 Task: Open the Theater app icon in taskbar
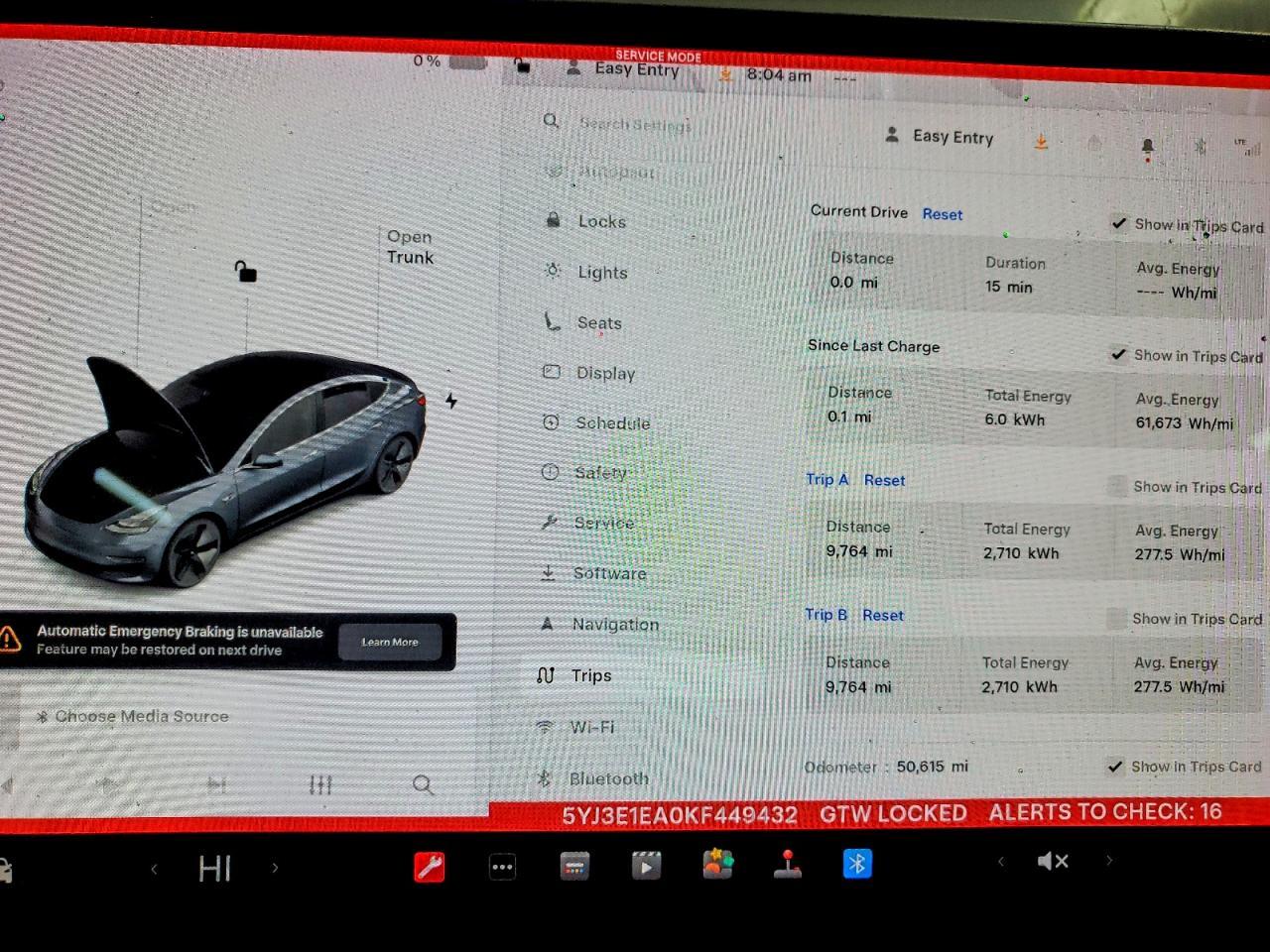646,865
